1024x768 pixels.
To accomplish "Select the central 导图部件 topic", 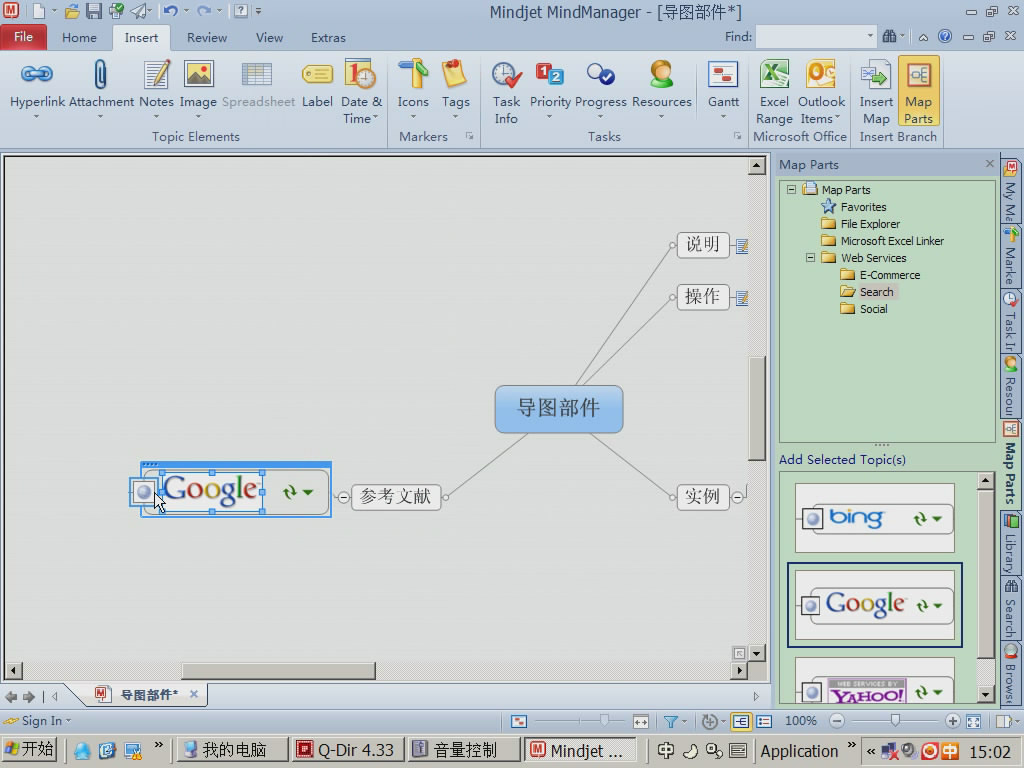I will tap(559, 409).
